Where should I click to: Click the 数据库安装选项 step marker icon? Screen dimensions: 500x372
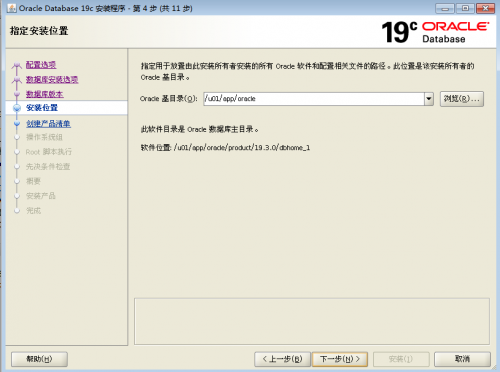point(17,80)
